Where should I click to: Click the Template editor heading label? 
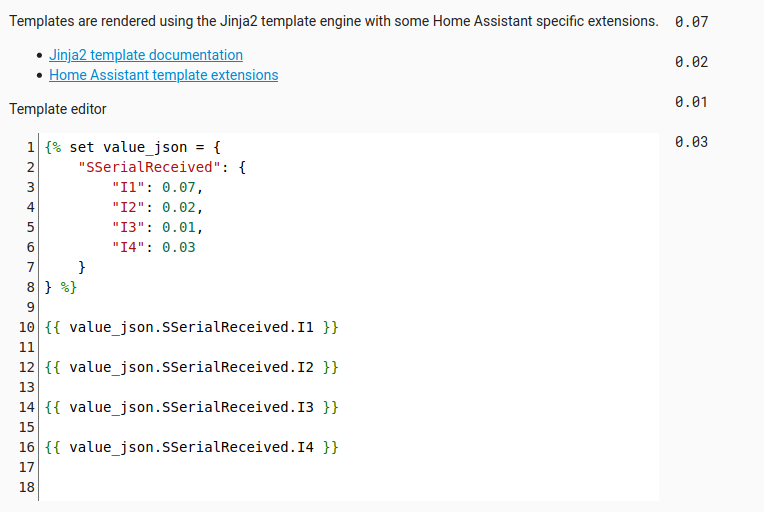pyautogui.click(x=58, y=109)
